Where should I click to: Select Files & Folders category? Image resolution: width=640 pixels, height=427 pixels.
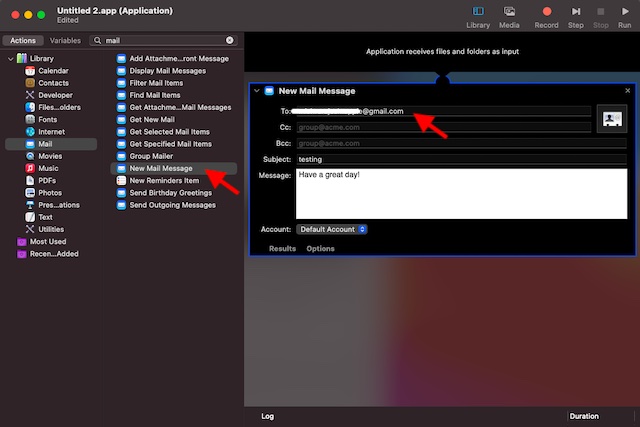51,107
